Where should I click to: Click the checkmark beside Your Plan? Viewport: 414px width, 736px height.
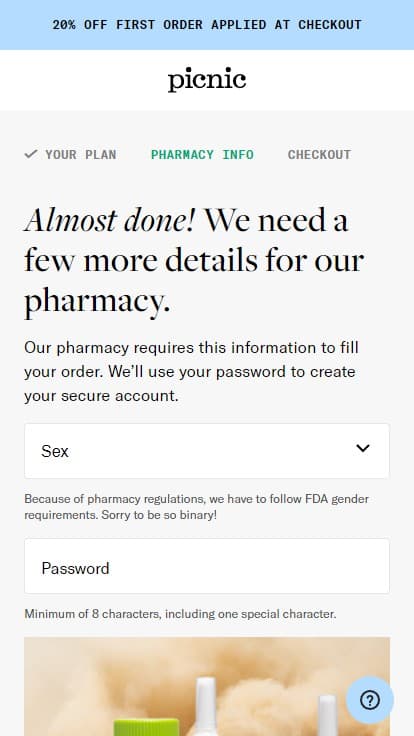(31, 154)
